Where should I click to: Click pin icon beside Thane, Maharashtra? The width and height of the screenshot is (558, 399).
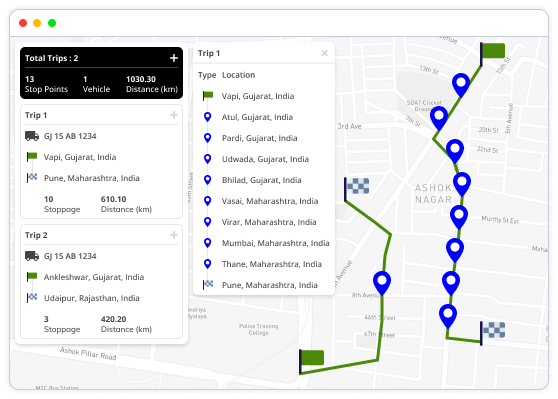point(207,264)
